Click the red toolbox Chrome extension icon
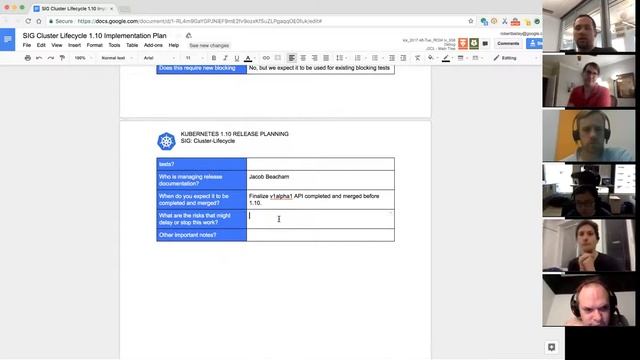Viewport: 640px width, 360px height. tap(515, 21)
